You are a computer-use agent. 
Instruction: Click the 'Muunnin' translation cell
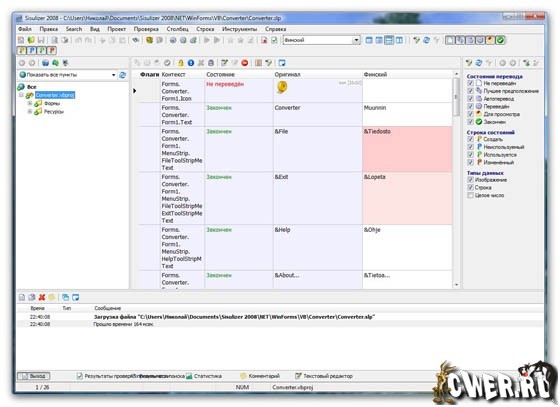pyautogui.click(x=407, y=114)
